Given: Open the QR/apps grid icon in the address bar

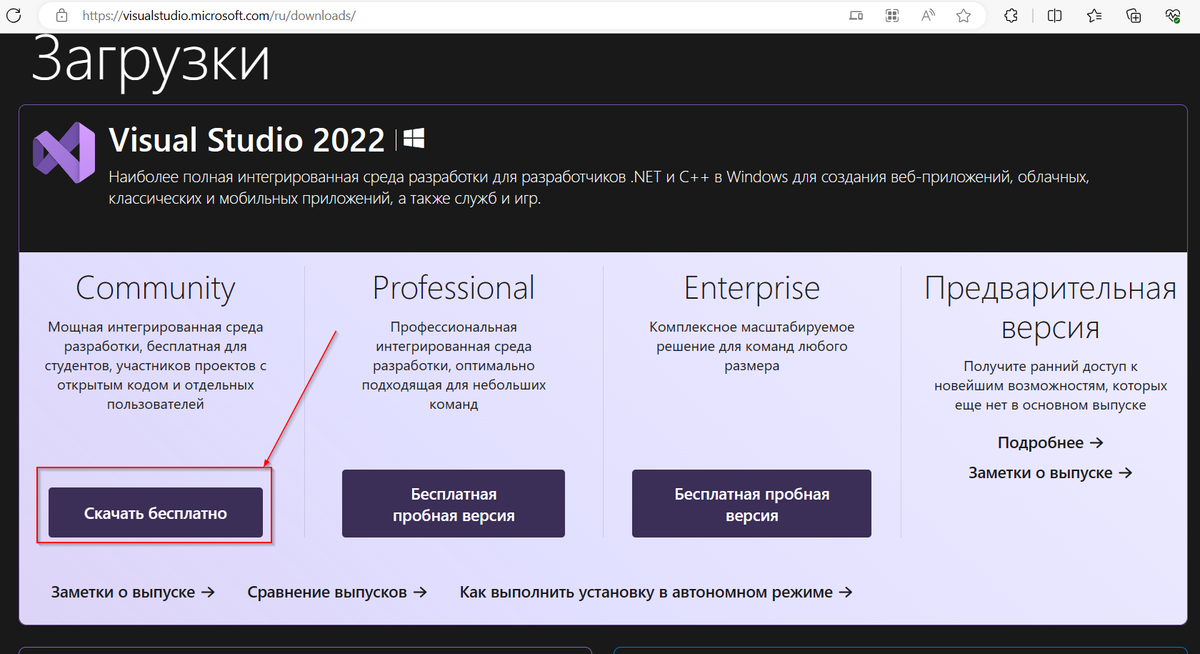Looking at the screenshot, I should click(x=892, y=16).
